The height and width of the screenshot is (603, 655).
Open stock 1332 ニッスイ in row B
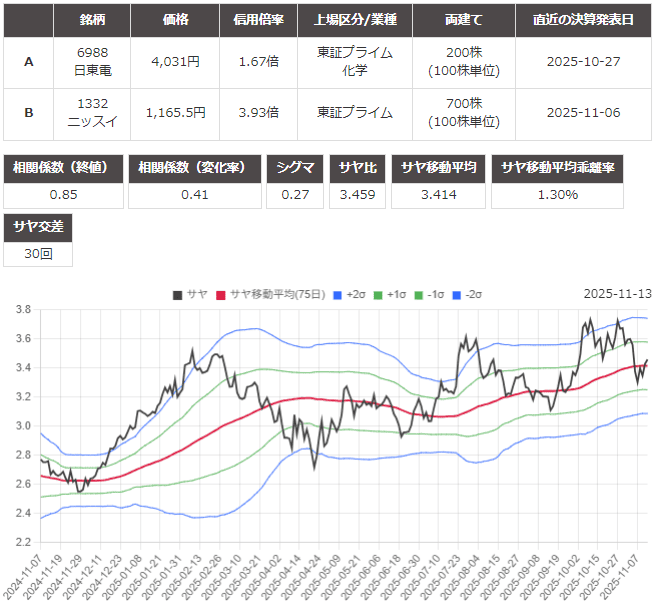click(x=92, y=112)
